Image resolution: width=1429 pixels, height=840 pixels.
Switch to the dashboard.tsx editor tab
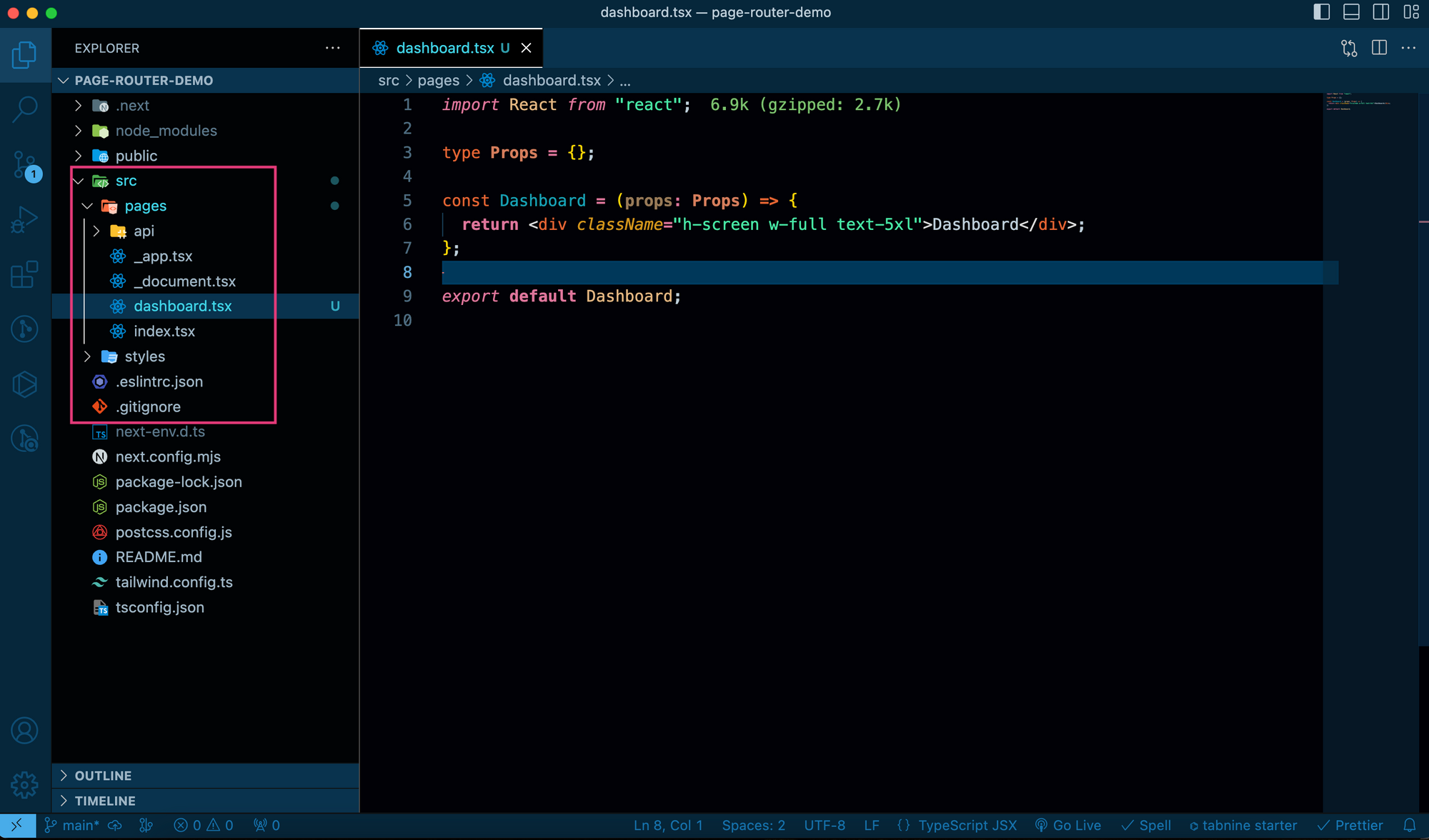pos(451,48)
